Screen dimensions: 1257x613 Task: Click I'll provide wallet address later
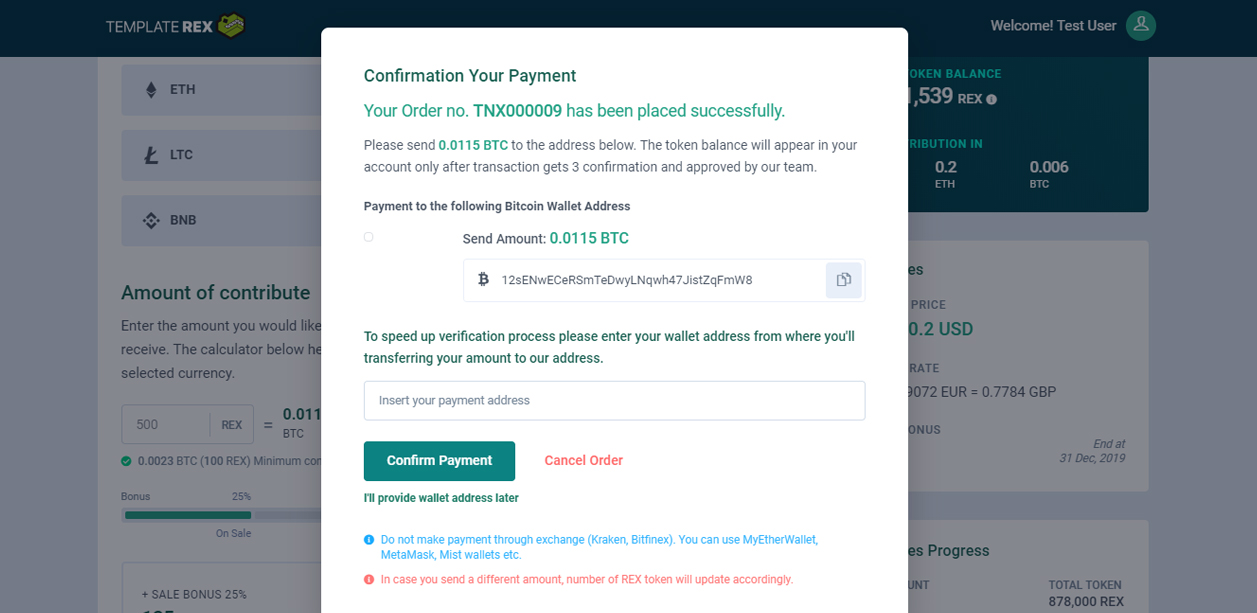(x=441, y=498)
